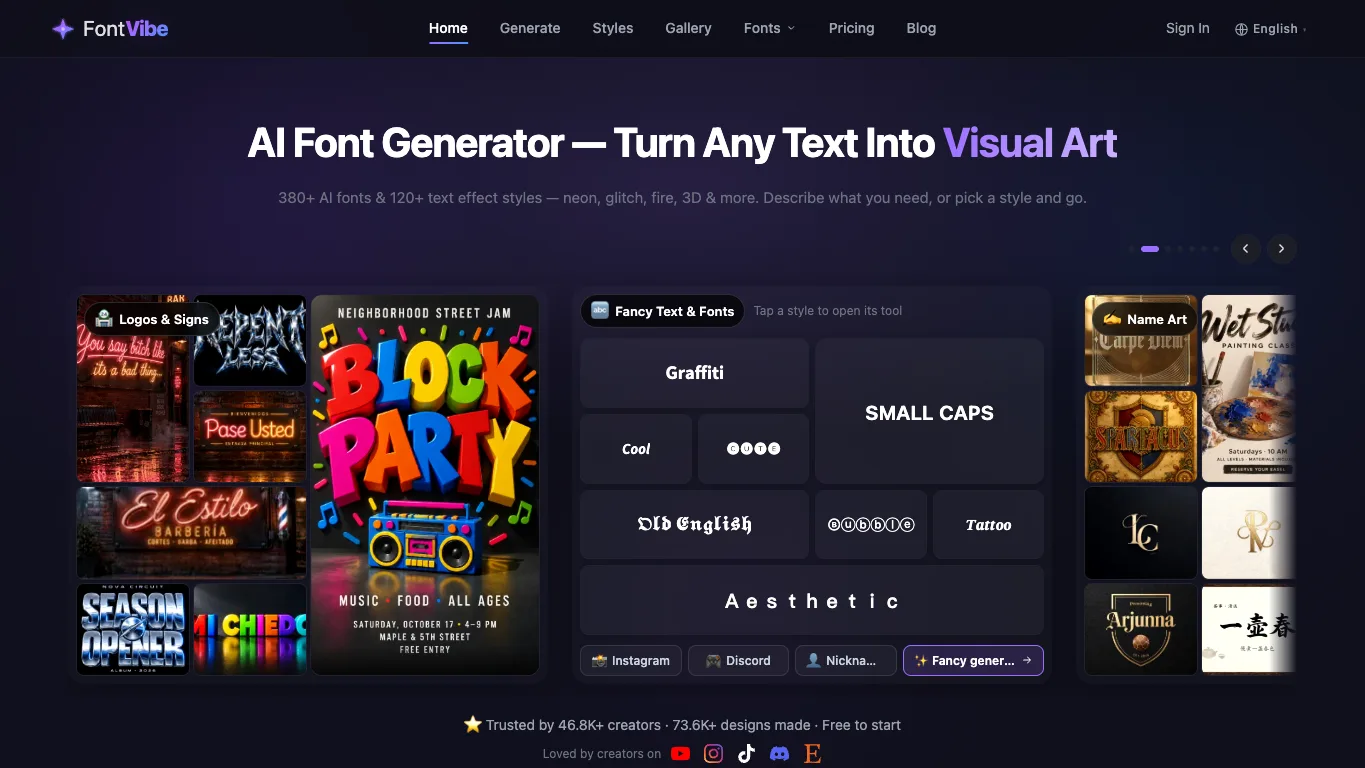1365x768 pixels.
Task: Open the Arjunna emblem thumbnail
Action: [x=1141, y=629]
